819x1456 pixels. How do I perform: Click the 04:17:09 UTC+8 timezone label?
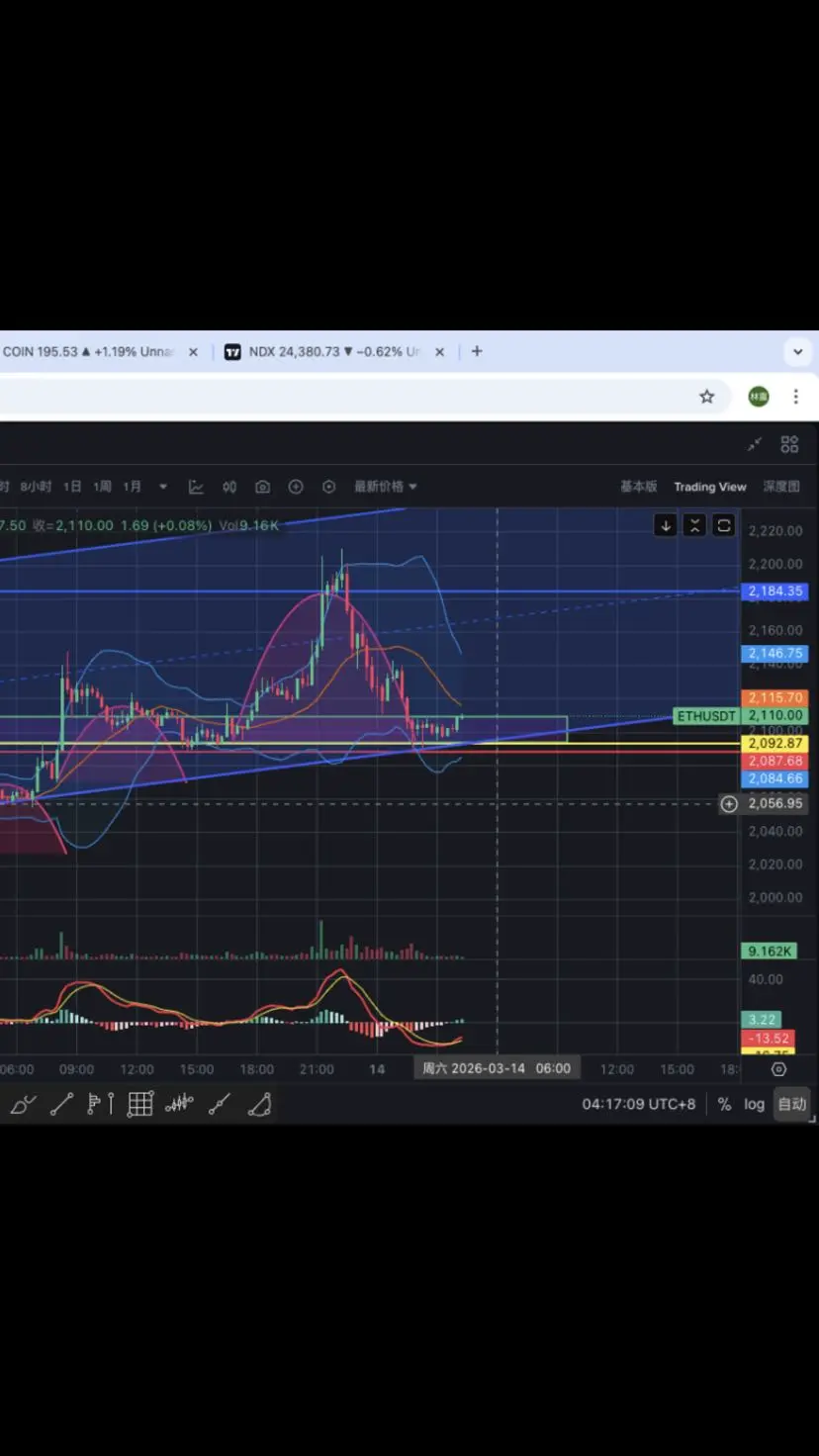pos(639,1104)
